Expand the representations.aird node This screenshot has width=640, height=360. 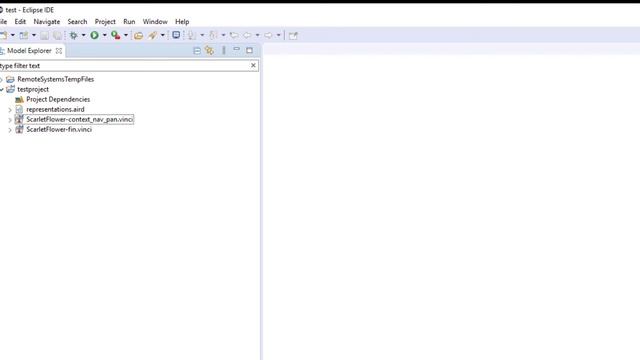pyautogui.click(x=10, y=110)
